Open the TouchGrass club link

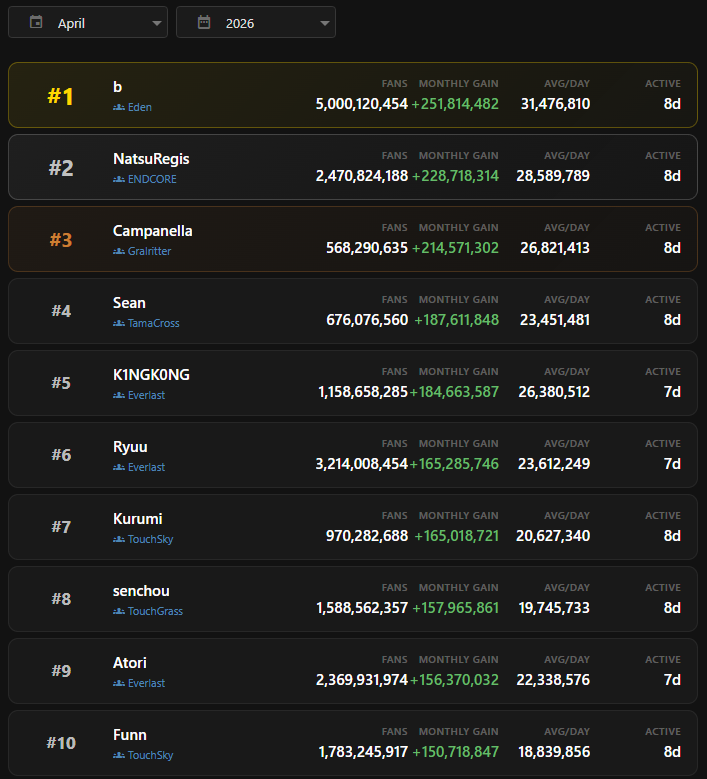155,612
